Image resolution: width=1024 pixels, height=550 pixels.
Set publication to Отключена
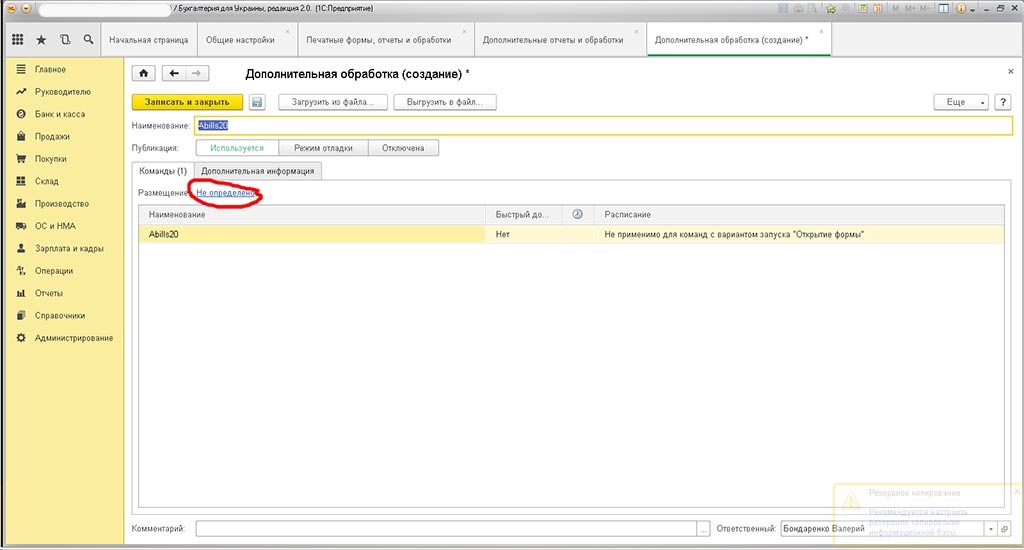pos(403,148)
